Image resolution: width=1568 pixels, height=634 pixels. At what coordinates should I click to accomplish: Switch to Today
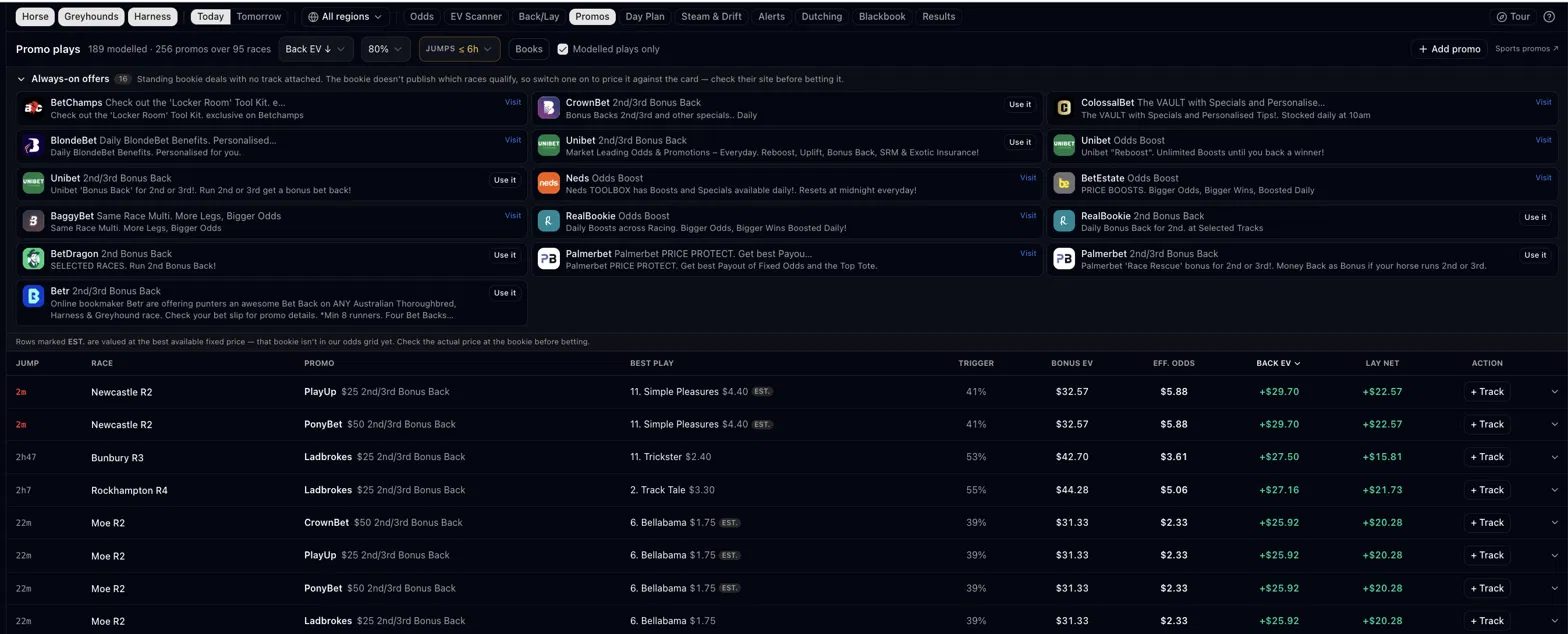tap(210, 17)
